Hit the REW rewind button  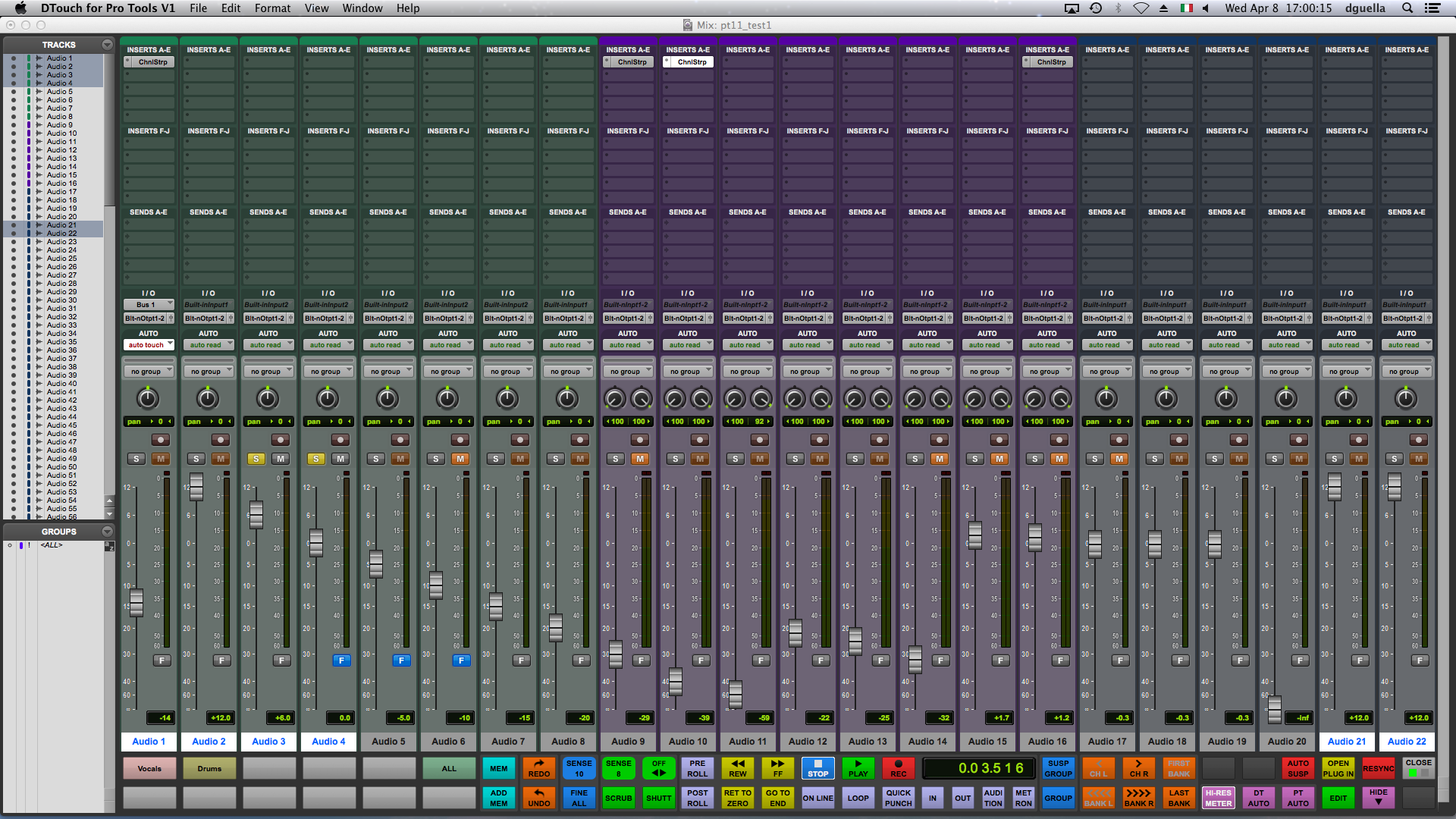tap(737, 768)
